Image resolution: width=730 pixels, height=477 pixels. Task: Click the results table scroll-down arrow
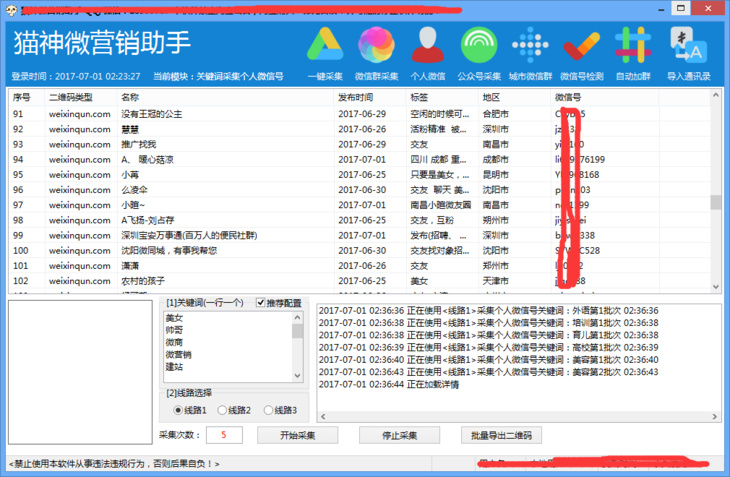pos(716,287)
